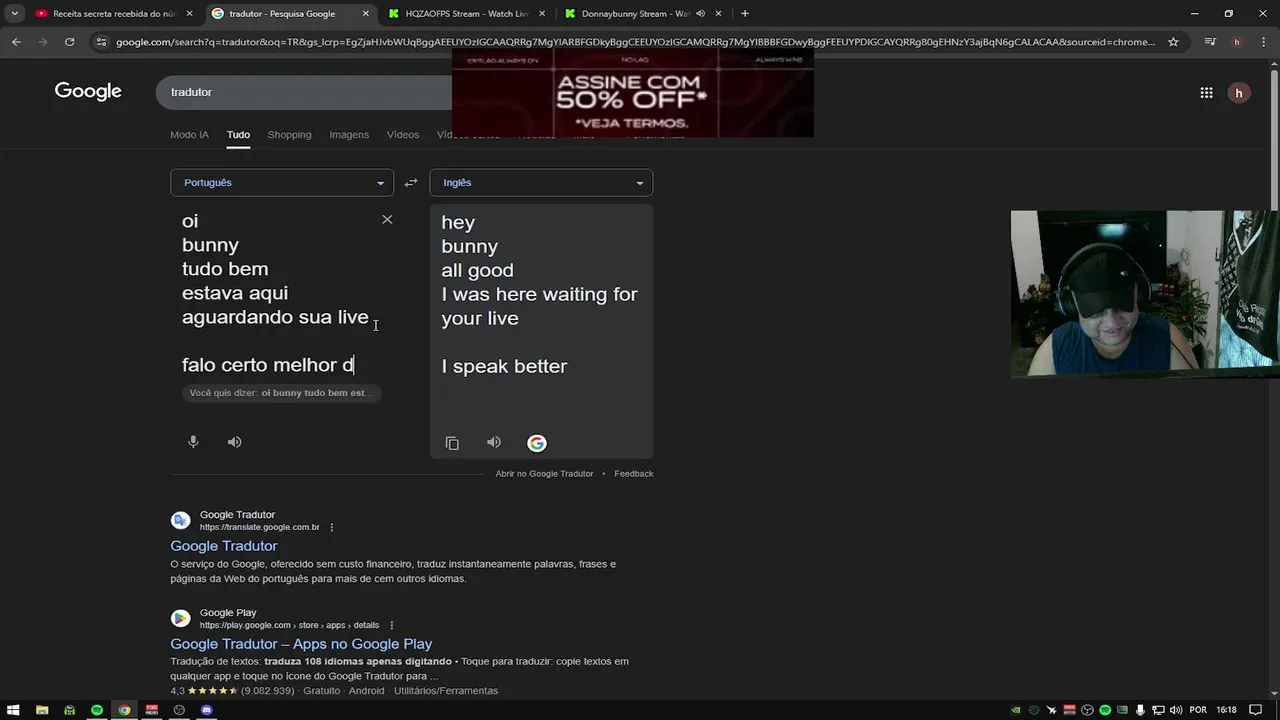1280x720 pixels.
Task: Listen to the English translation
Action: click(x=494, y=443)
